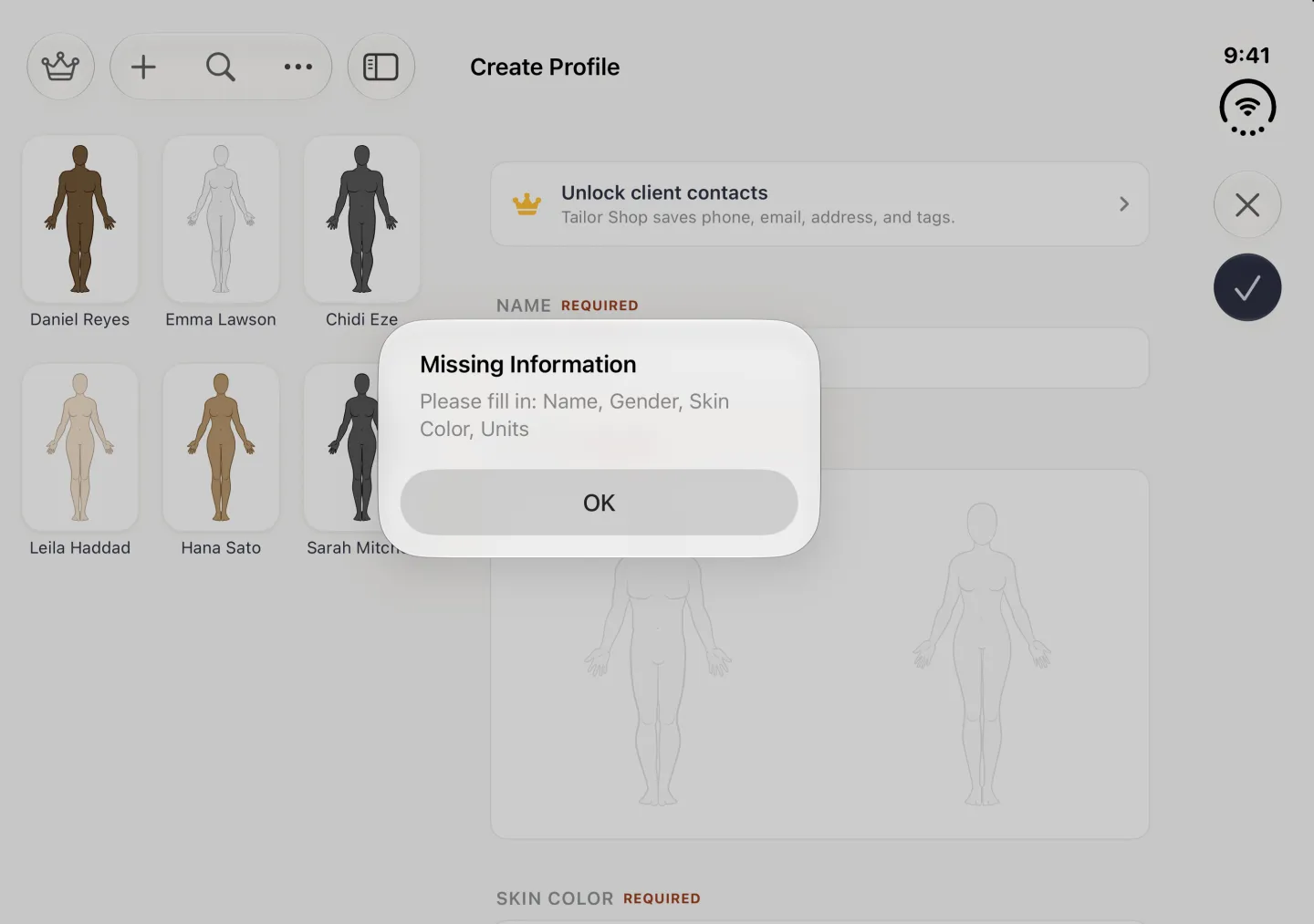Select Leila Haddad profile thumbnail
This screenshot has height=924, width=1314.
tap(80, 447)
